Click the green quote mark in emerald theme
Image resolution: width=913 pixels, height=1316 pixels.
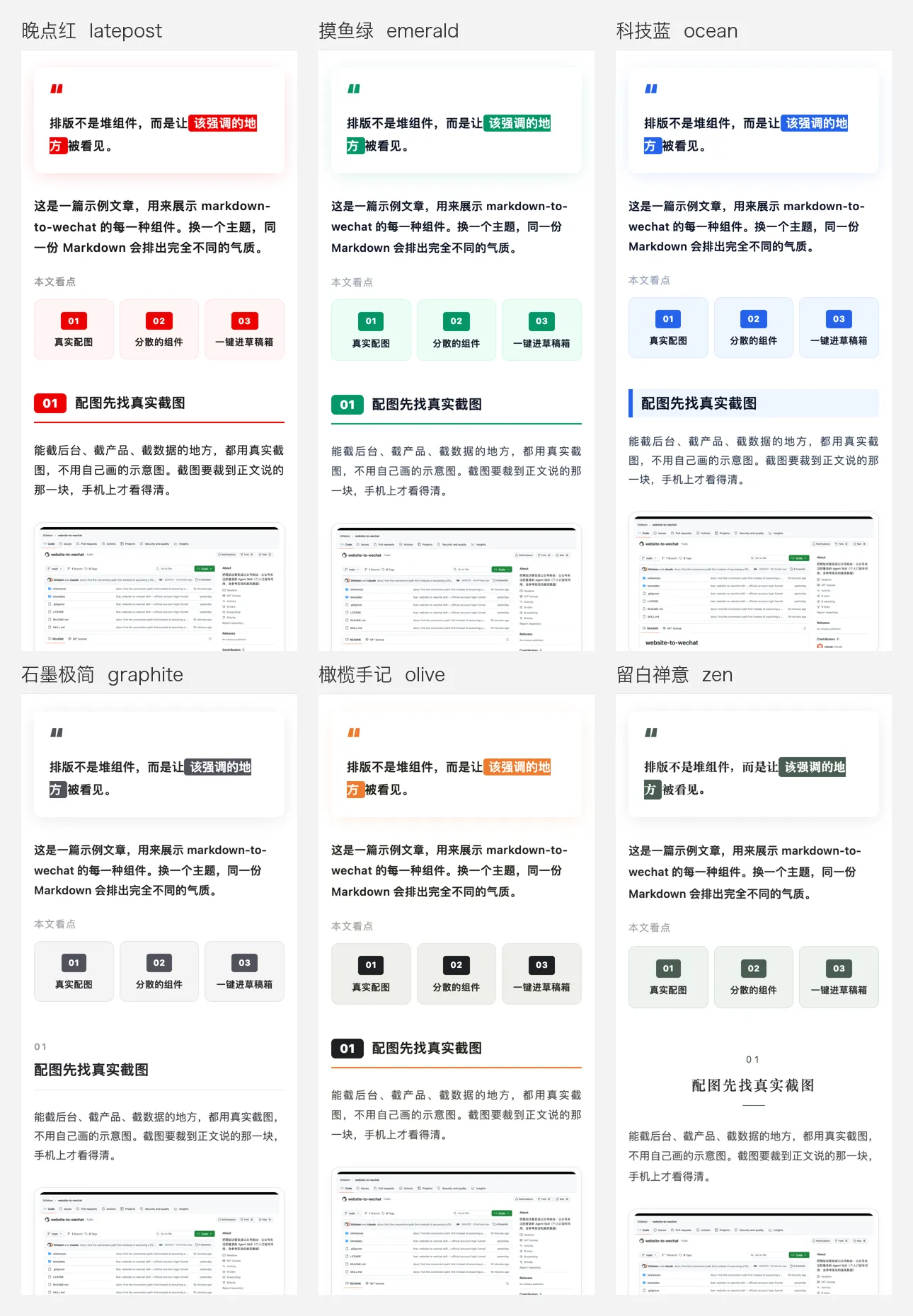[x=354, y=89]
